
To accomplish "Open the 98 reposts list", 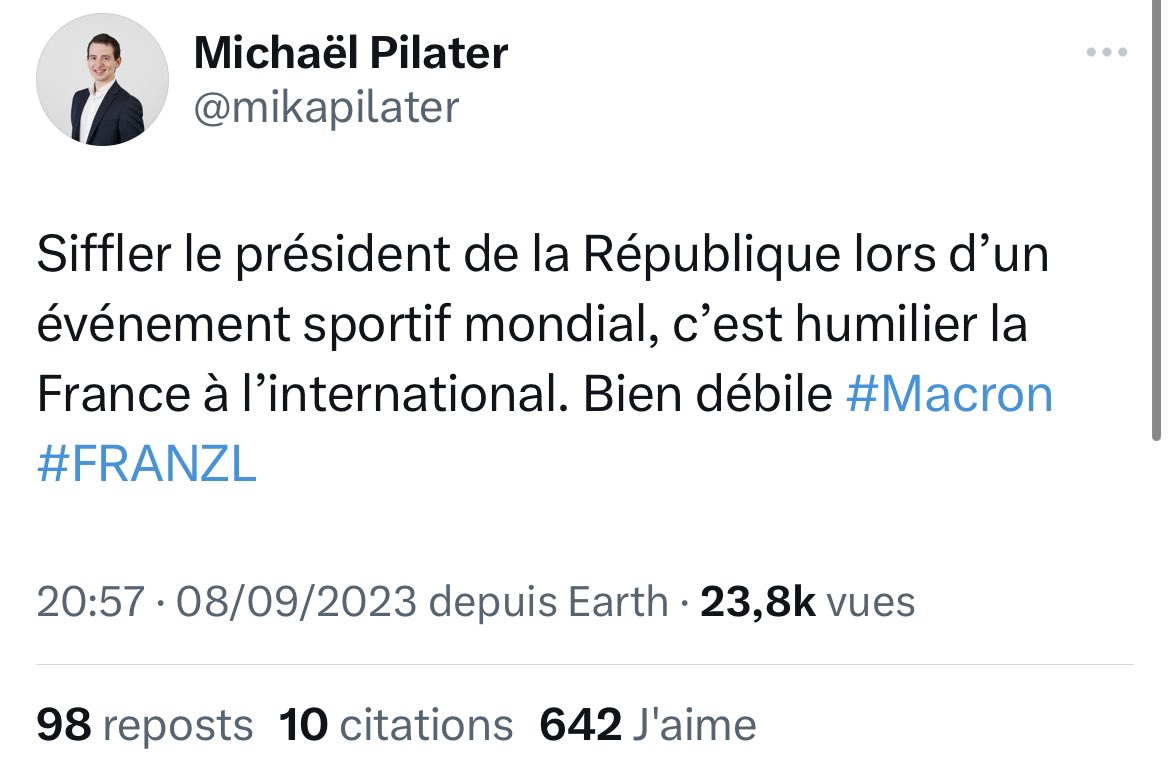I will point(145,724).
